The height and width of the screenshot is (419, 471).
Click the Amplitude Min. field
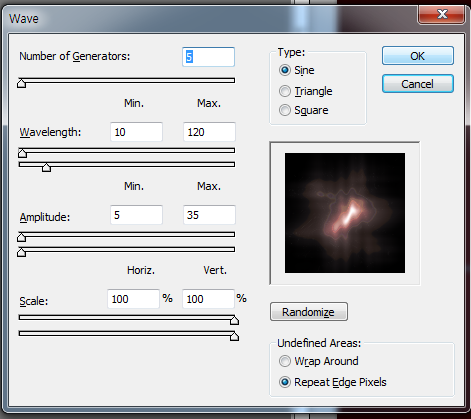pos(136,215)
